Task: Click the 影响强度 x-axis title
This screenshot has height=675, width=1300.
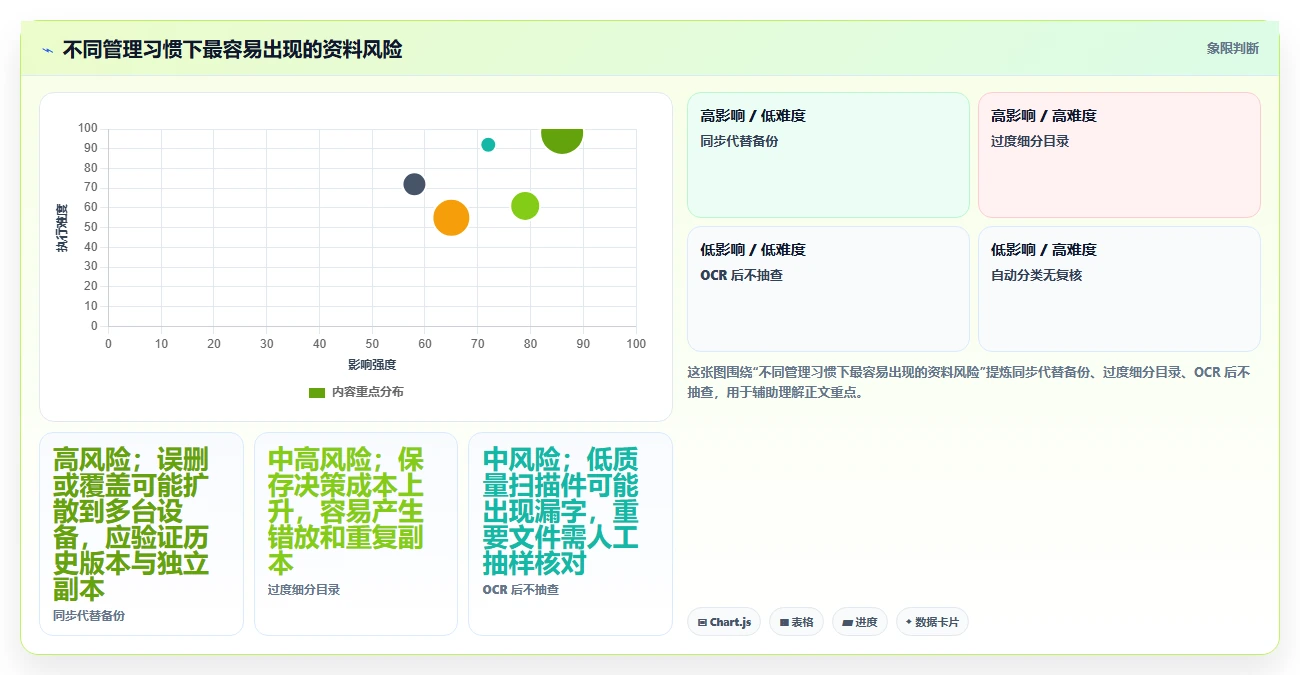Action: [372, 365]
